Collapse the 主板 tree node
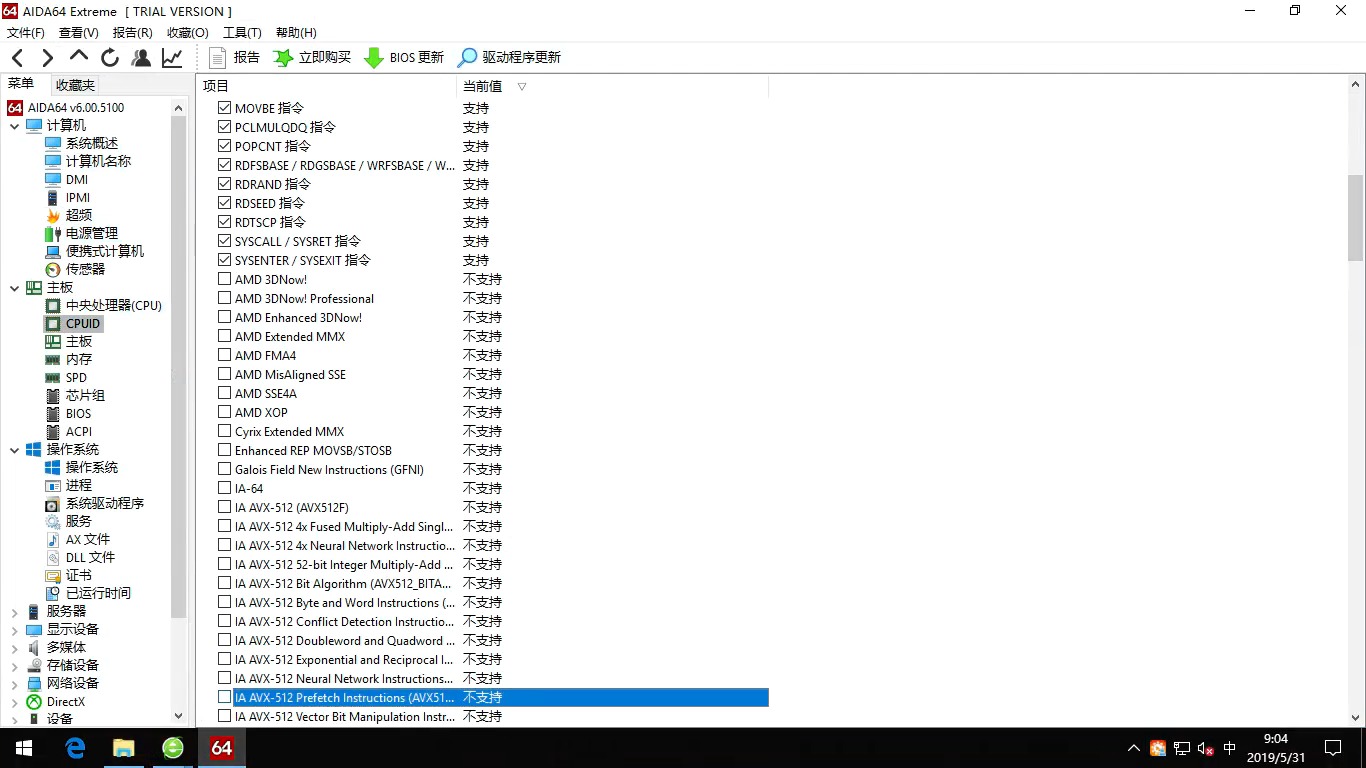This screenshot has width=1366, height=768. 14,288
